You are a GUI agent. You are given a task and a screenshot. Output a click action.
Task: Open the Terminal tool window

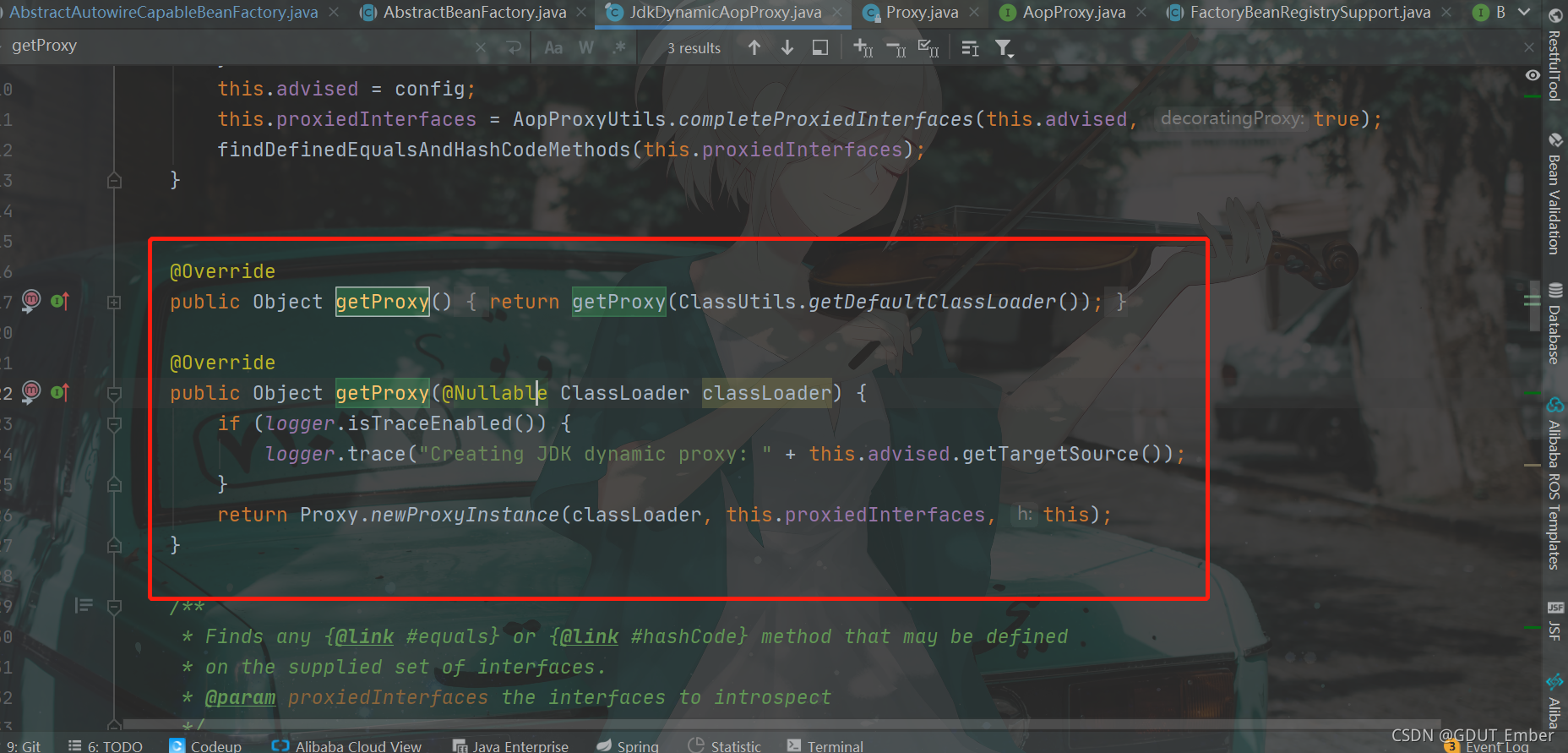pyautogui.click(x=825, y=746)
